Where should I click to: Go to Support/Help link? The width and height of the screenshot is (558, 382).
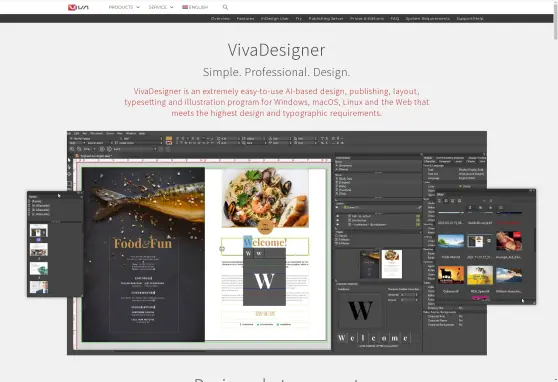click(470, 19)
